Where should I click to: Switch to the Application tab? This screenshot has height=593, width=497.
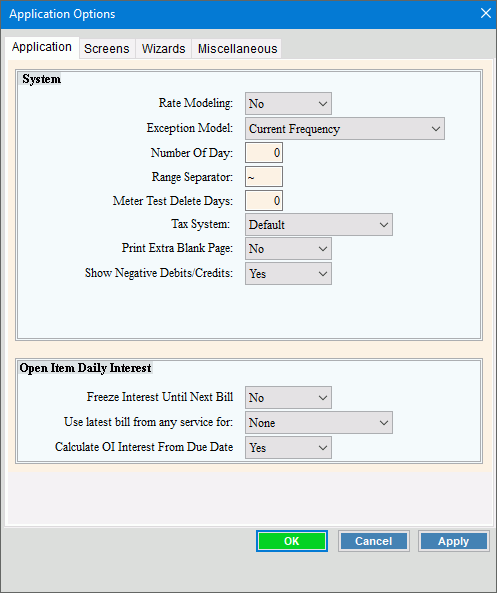[x=42, y=47]
